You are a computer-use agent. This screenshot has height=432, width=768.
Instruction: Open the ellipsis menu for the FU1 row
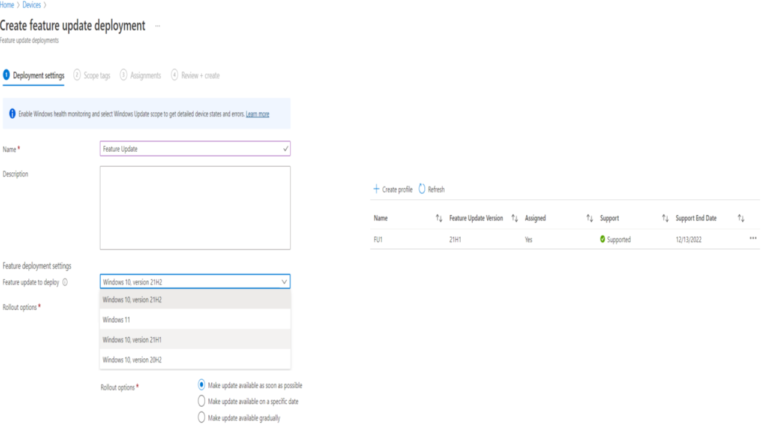click(753, 239)
